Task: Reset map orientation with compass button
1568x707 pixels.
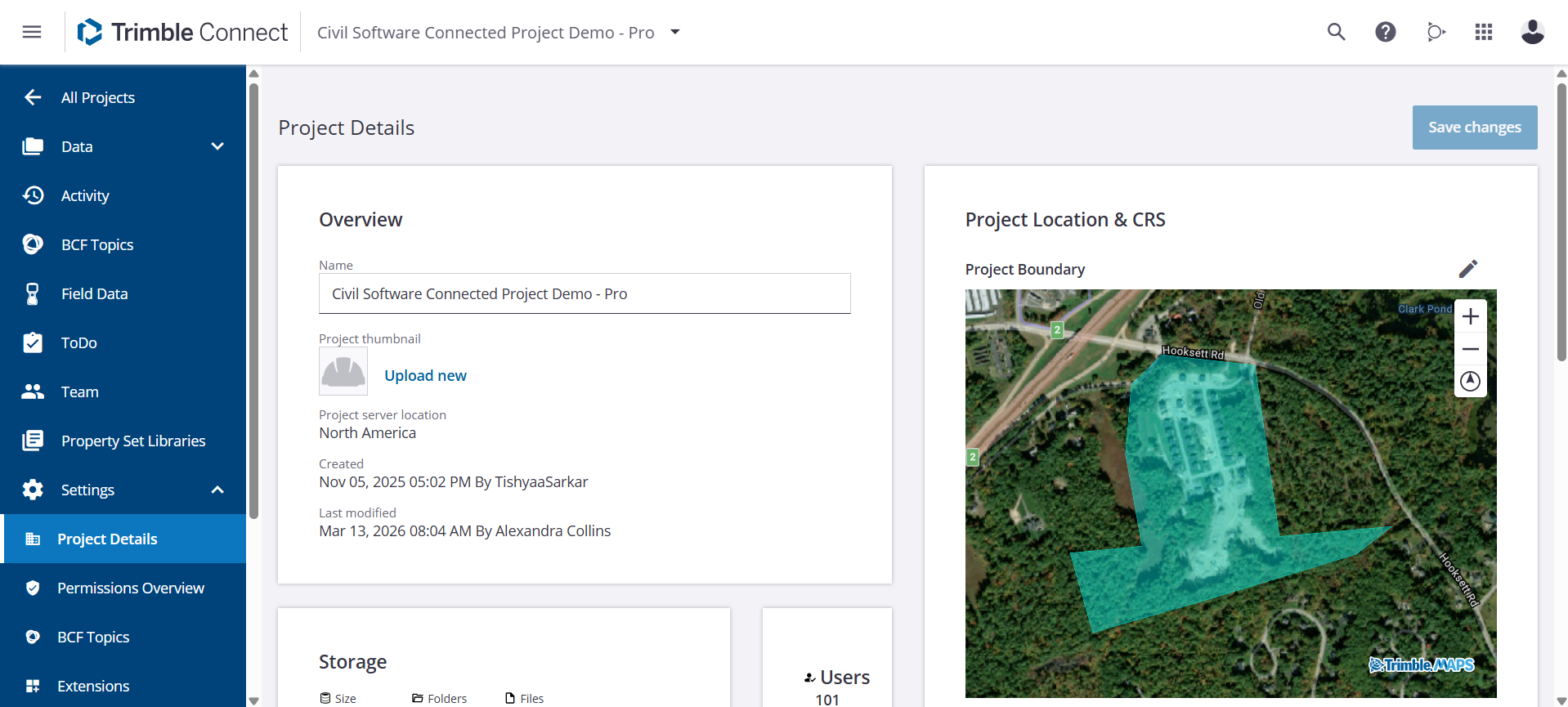Action: (1470, 381)
